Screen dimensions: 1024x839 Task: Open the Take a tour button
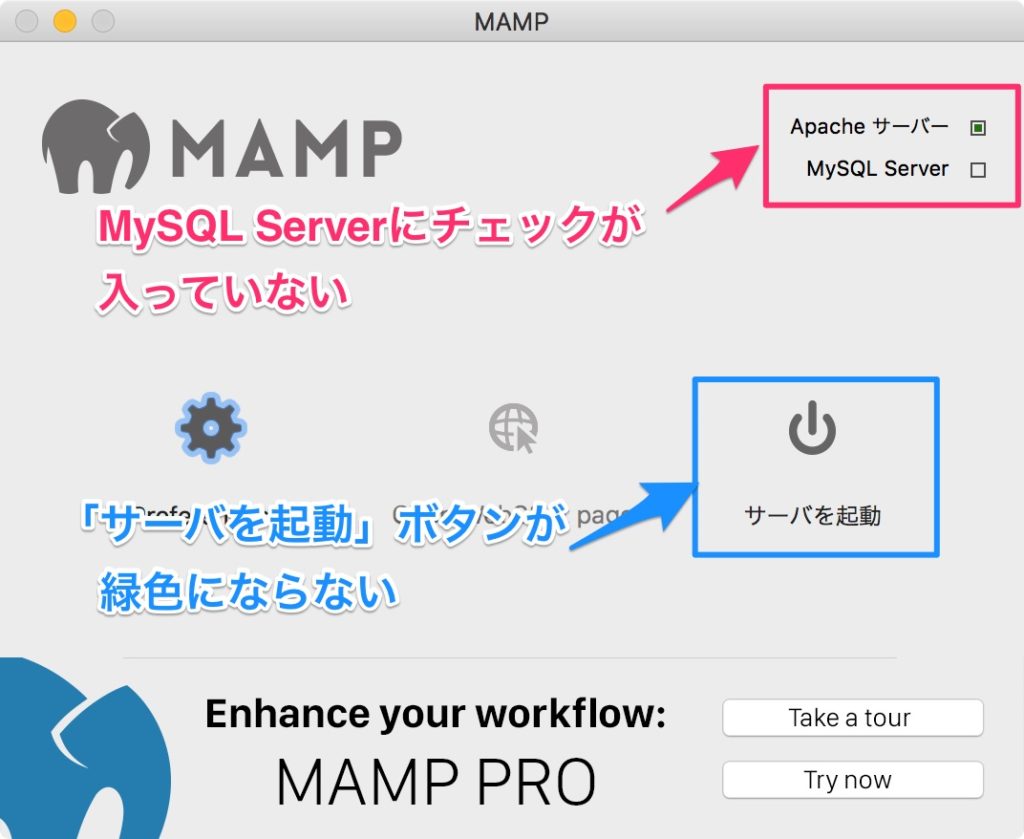click(x=852, y=718)
